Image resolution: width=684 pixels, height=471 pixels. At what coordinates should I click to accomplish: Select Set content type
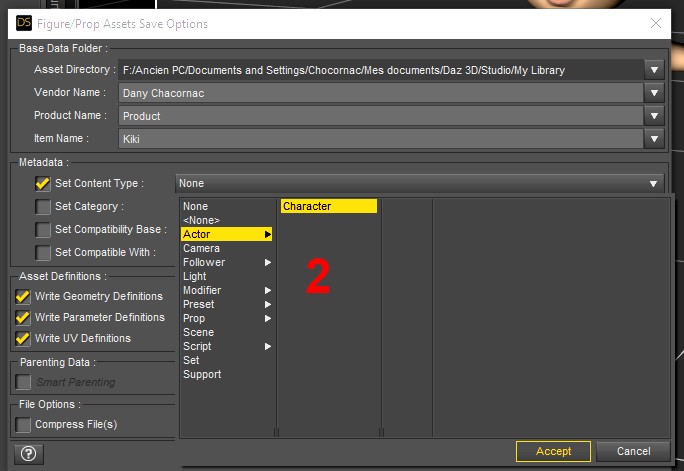click(226, 360)
